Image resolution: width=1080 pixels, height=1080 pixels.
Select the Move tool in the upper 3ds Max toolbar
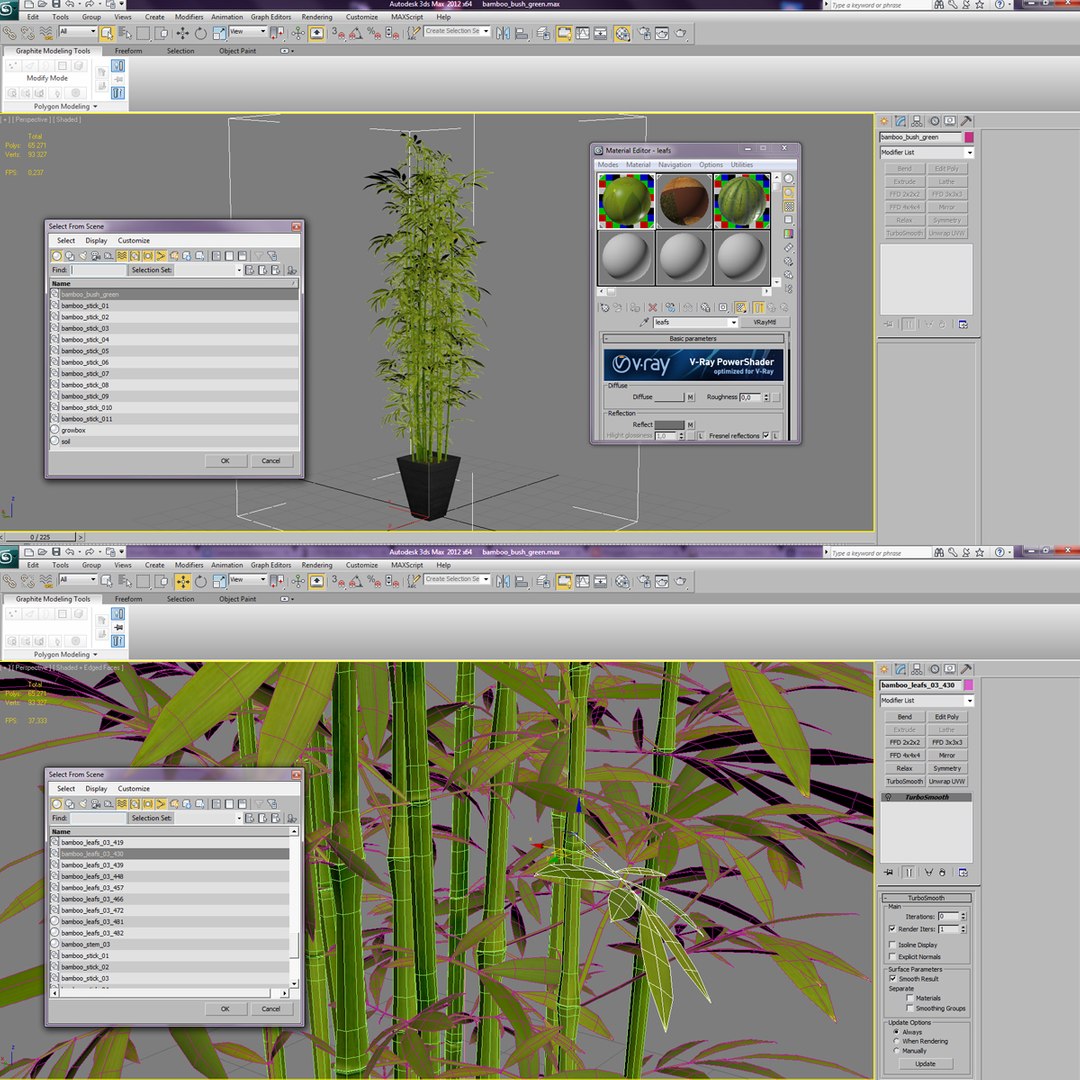point(183,33)
